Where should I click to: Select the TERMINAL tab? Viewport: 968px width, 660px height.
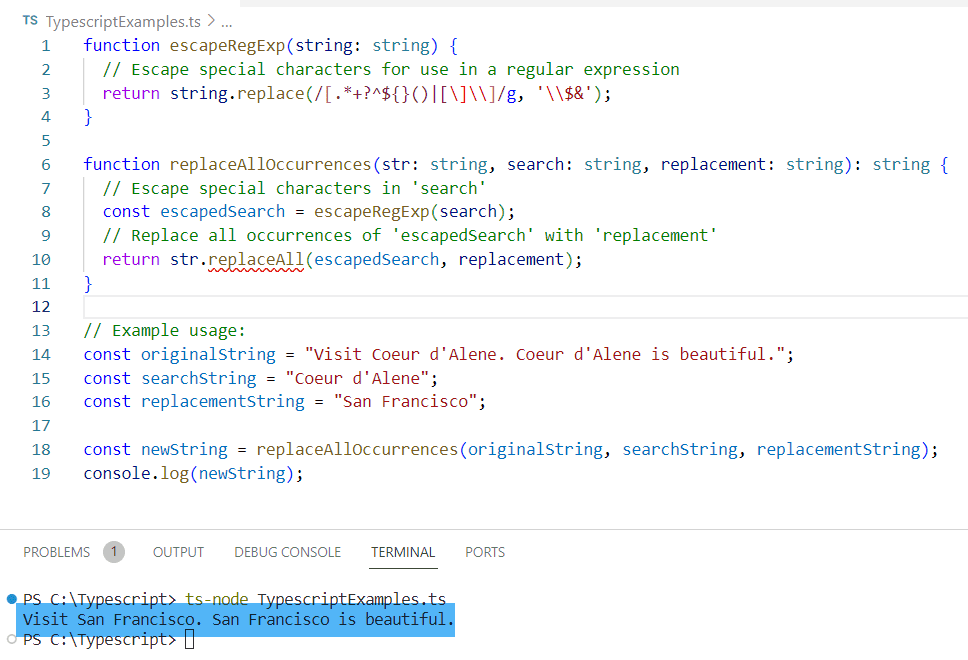(403, 552)
